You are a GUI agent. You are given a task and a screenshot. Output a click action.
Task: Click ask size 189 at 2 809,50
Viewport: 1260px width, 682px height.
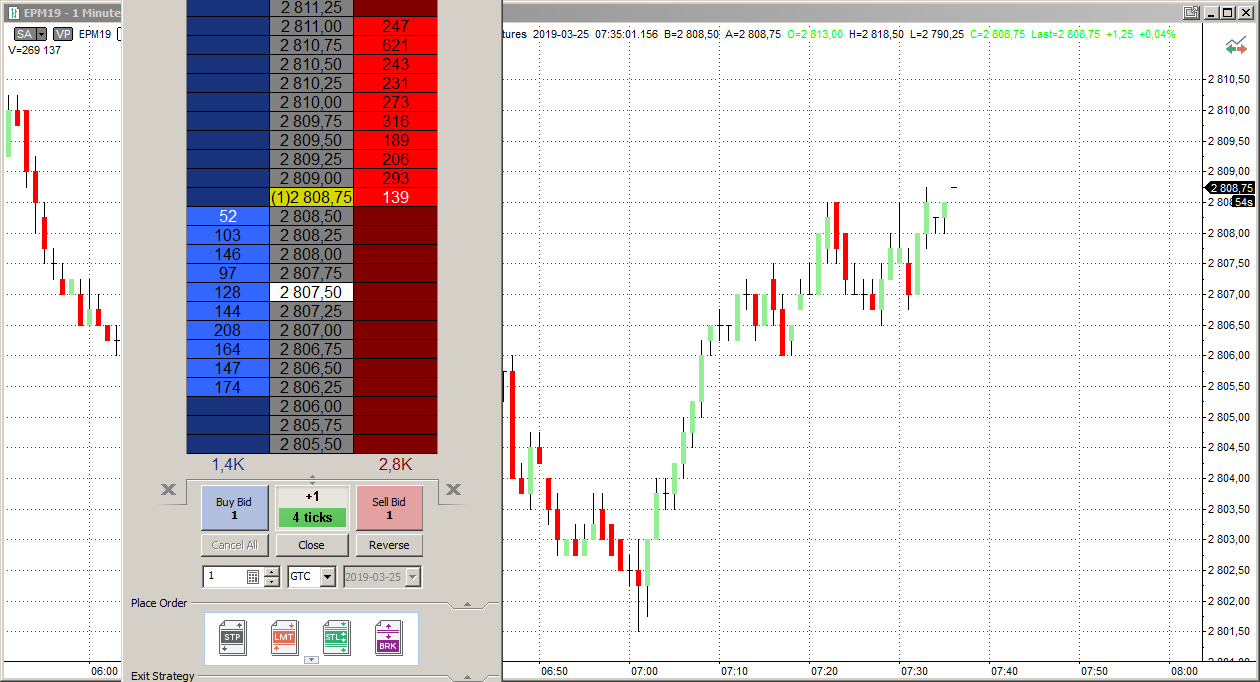tap(396, 140)
